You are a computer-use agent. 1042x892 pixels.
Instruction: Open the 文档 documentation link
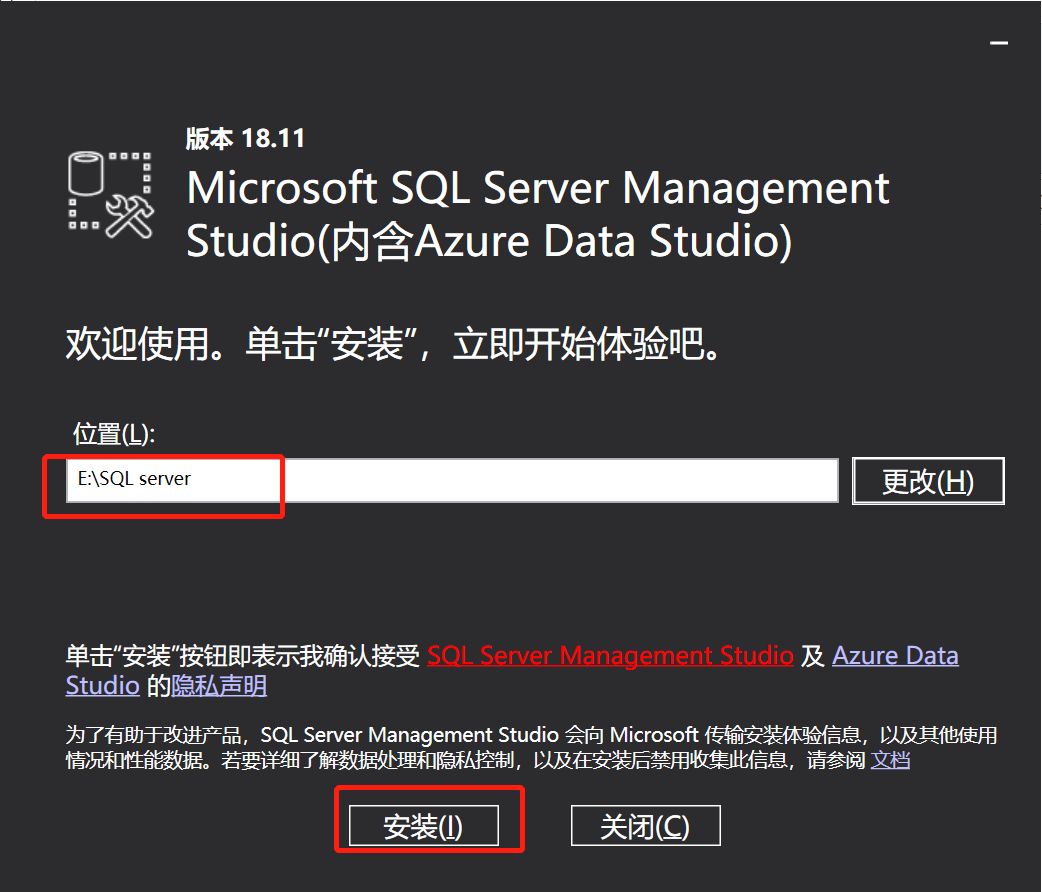point(890,759)
